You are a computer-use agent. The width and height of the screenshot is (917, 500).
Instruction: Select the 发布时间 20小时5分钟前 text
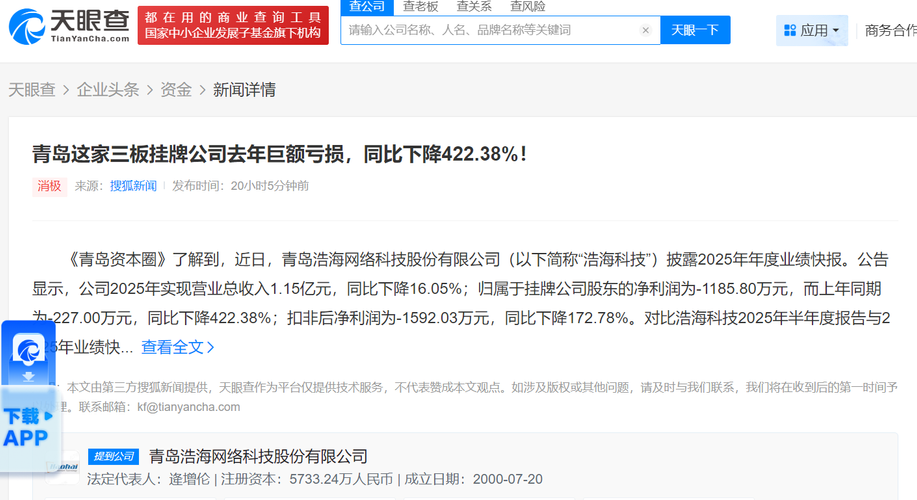point(240,186)
